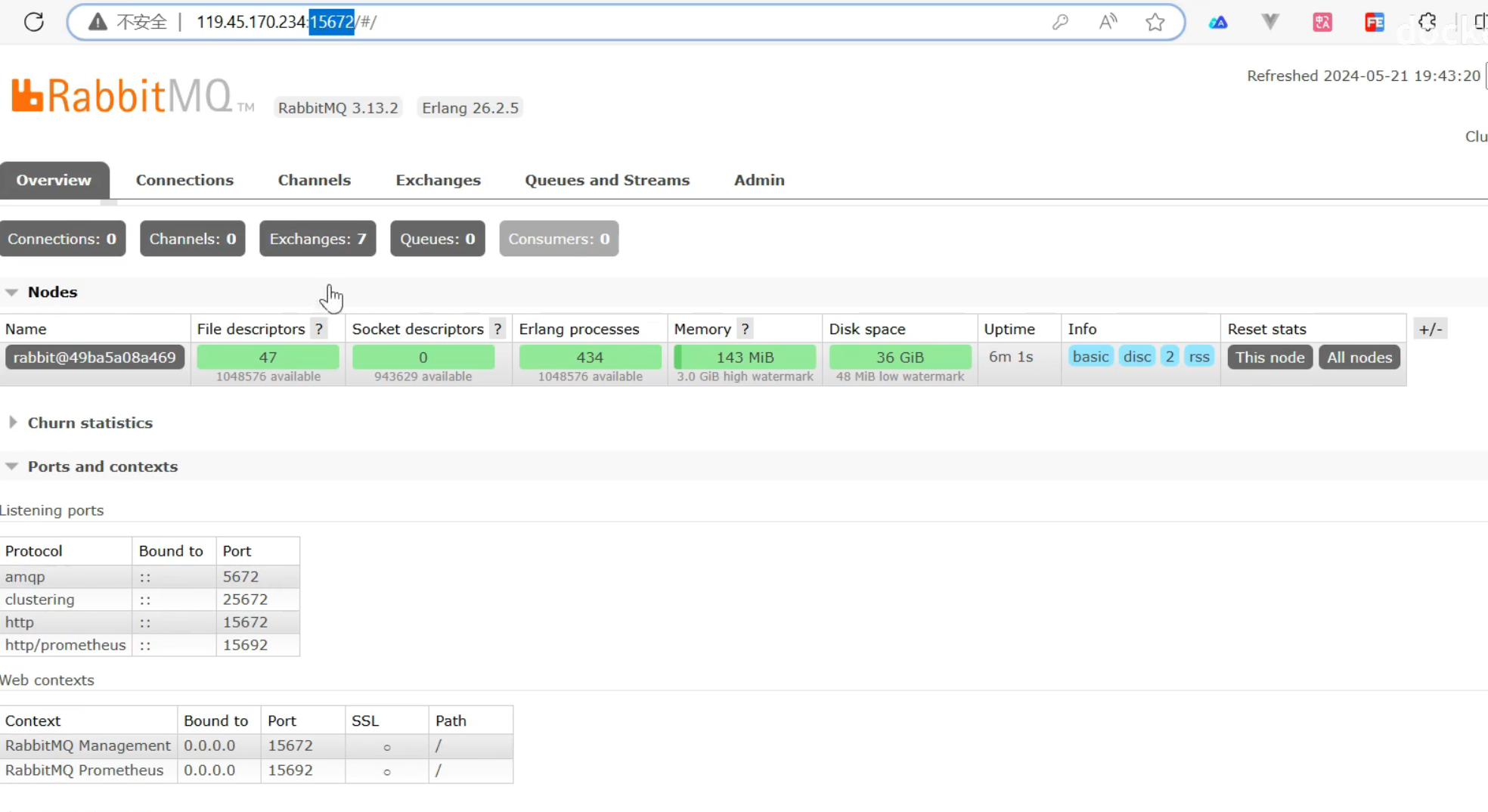Screen dimensions: 1488x812
Task: Open the Admin tab
Action: tap(759, 180)
